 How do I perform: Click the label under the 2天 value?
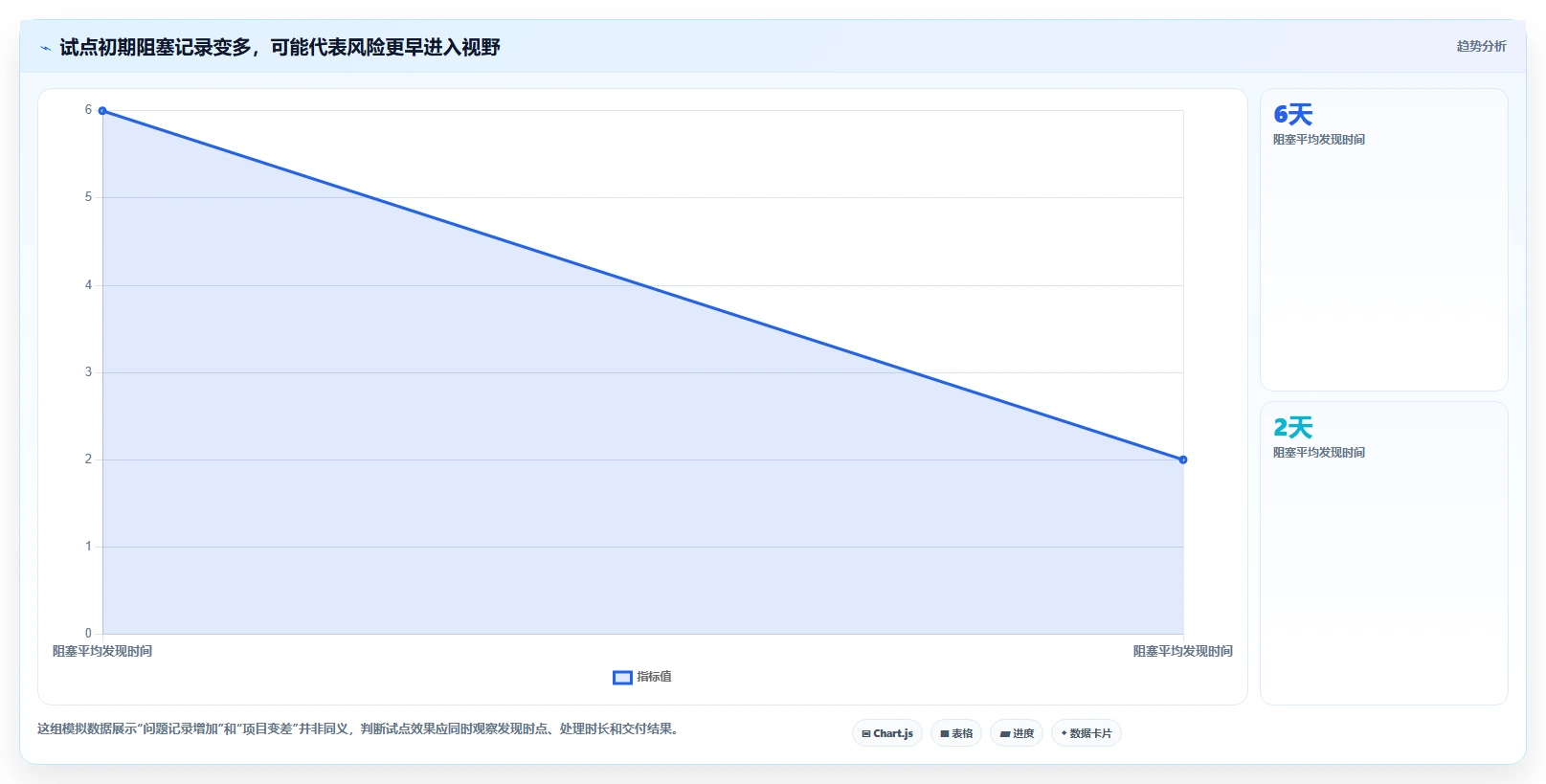point(1319,453)
